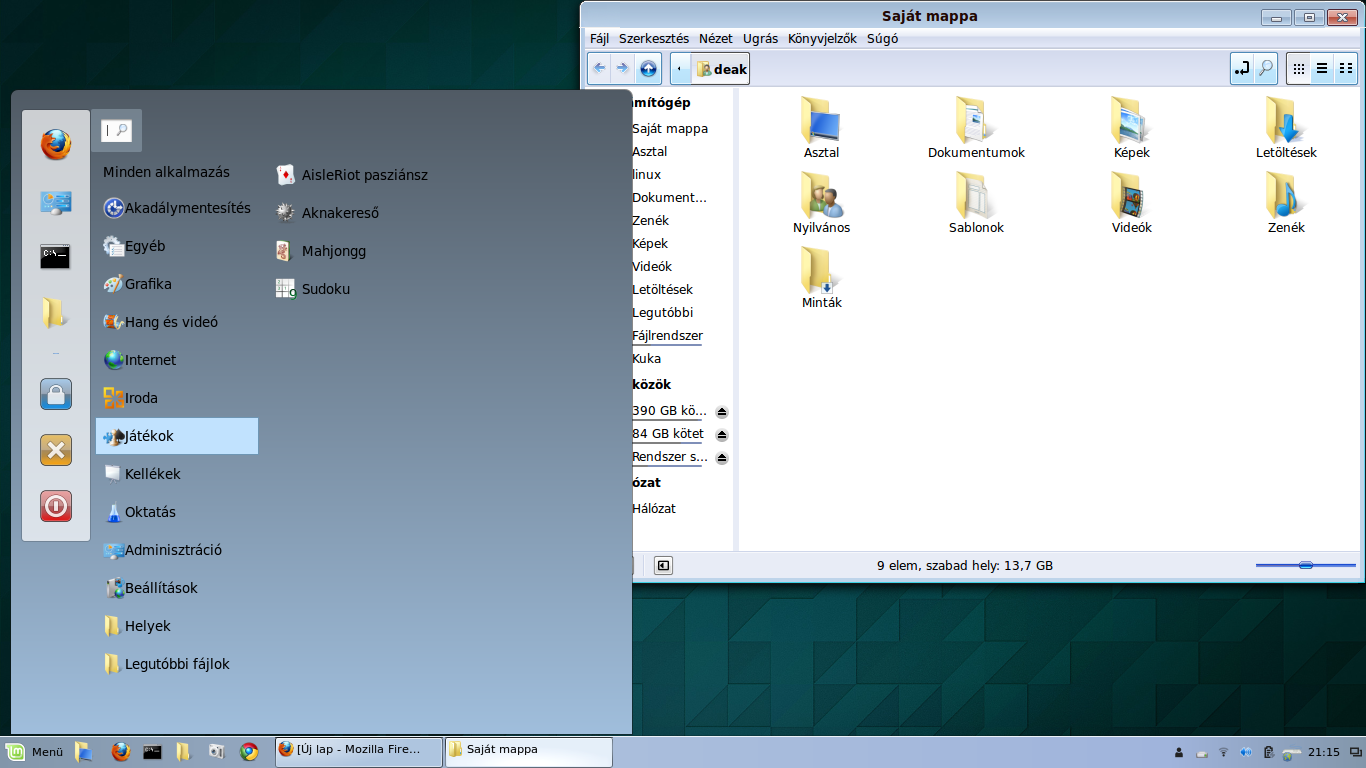
Task: Open Fájlrendszer in the sidebar
Action: pyautogui.click(x=667, y=336)
